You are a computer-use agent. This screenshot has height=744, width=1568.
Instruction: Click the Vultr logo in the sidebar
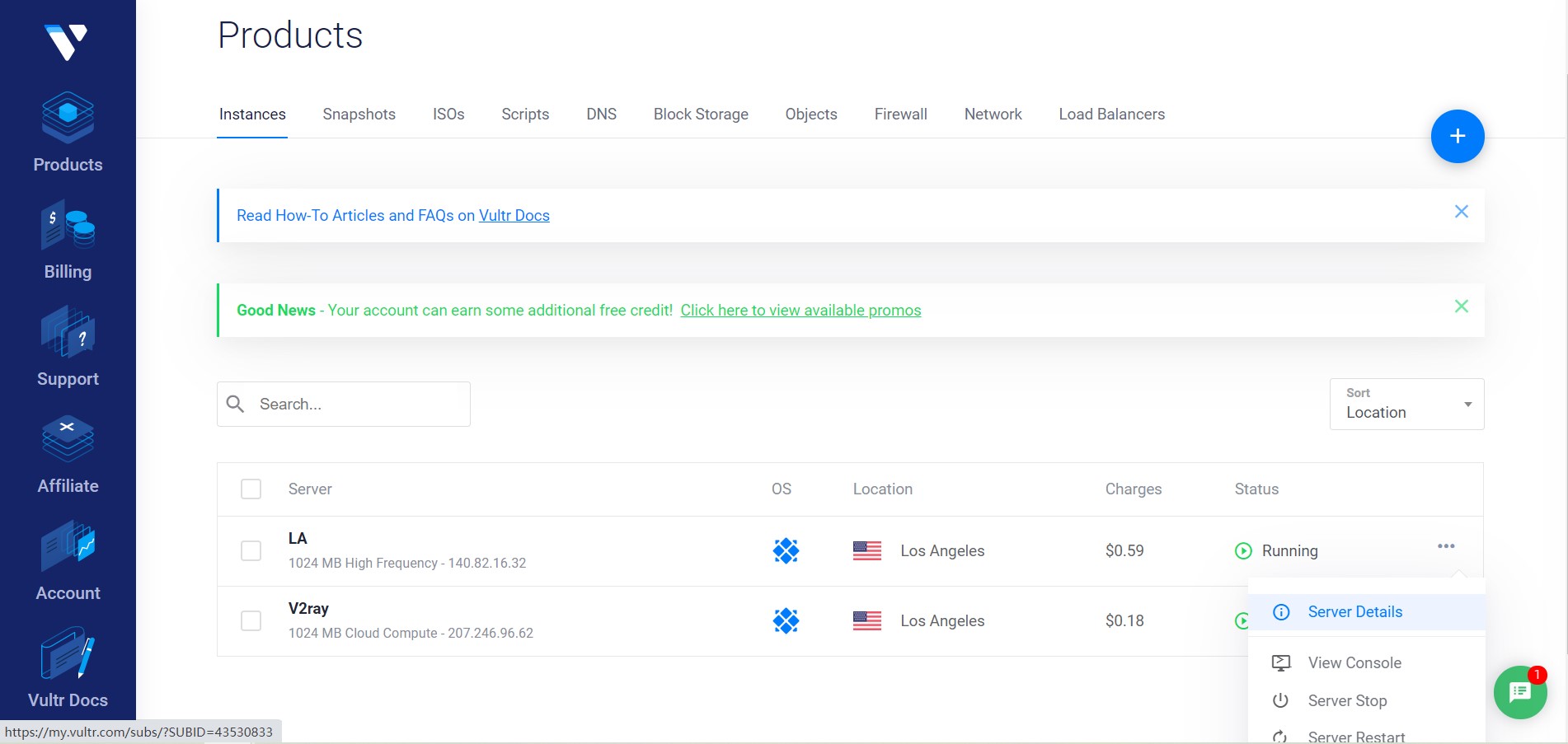coord(66,43)
